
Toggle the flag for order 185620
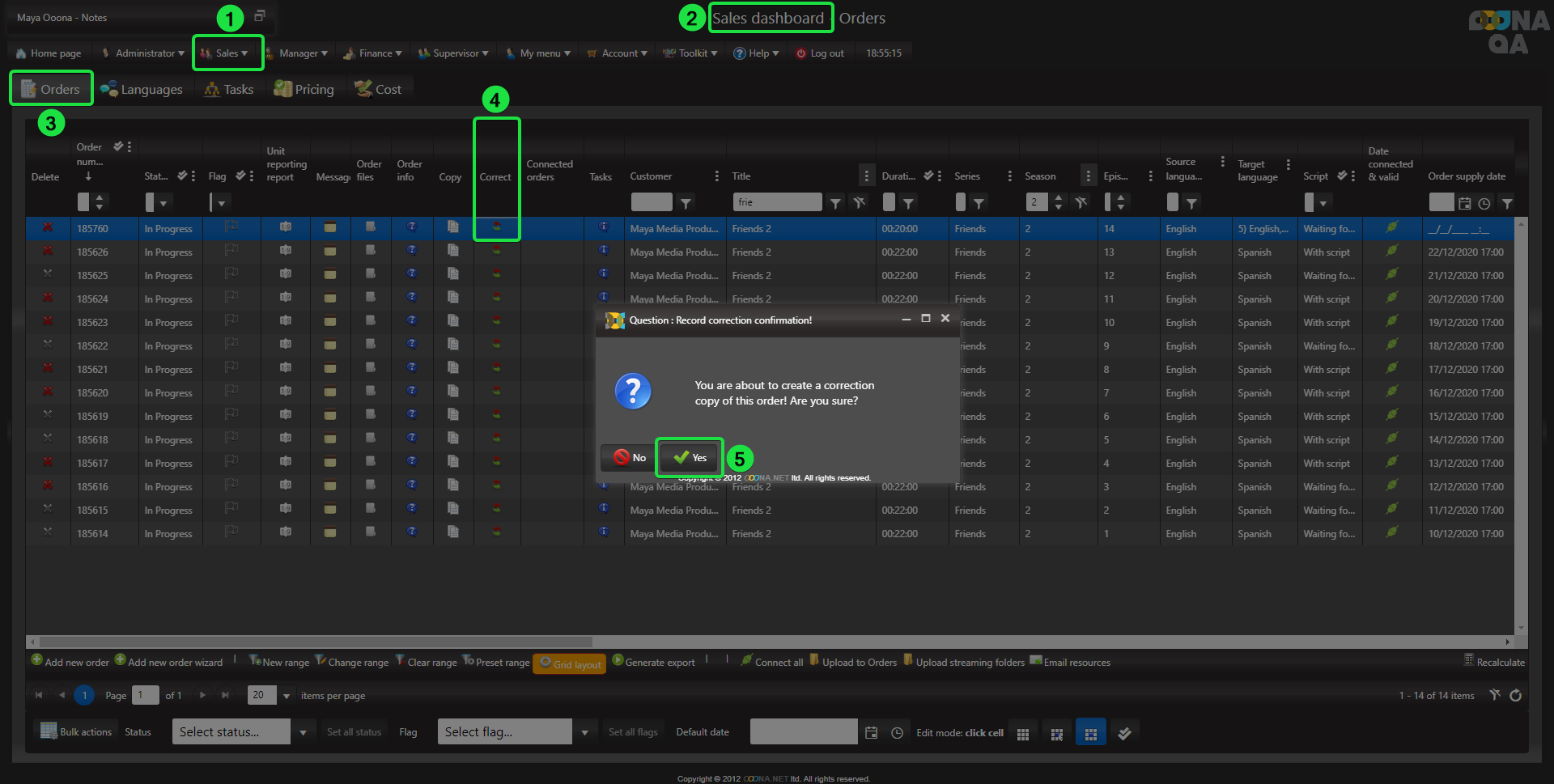click(231, 392)
